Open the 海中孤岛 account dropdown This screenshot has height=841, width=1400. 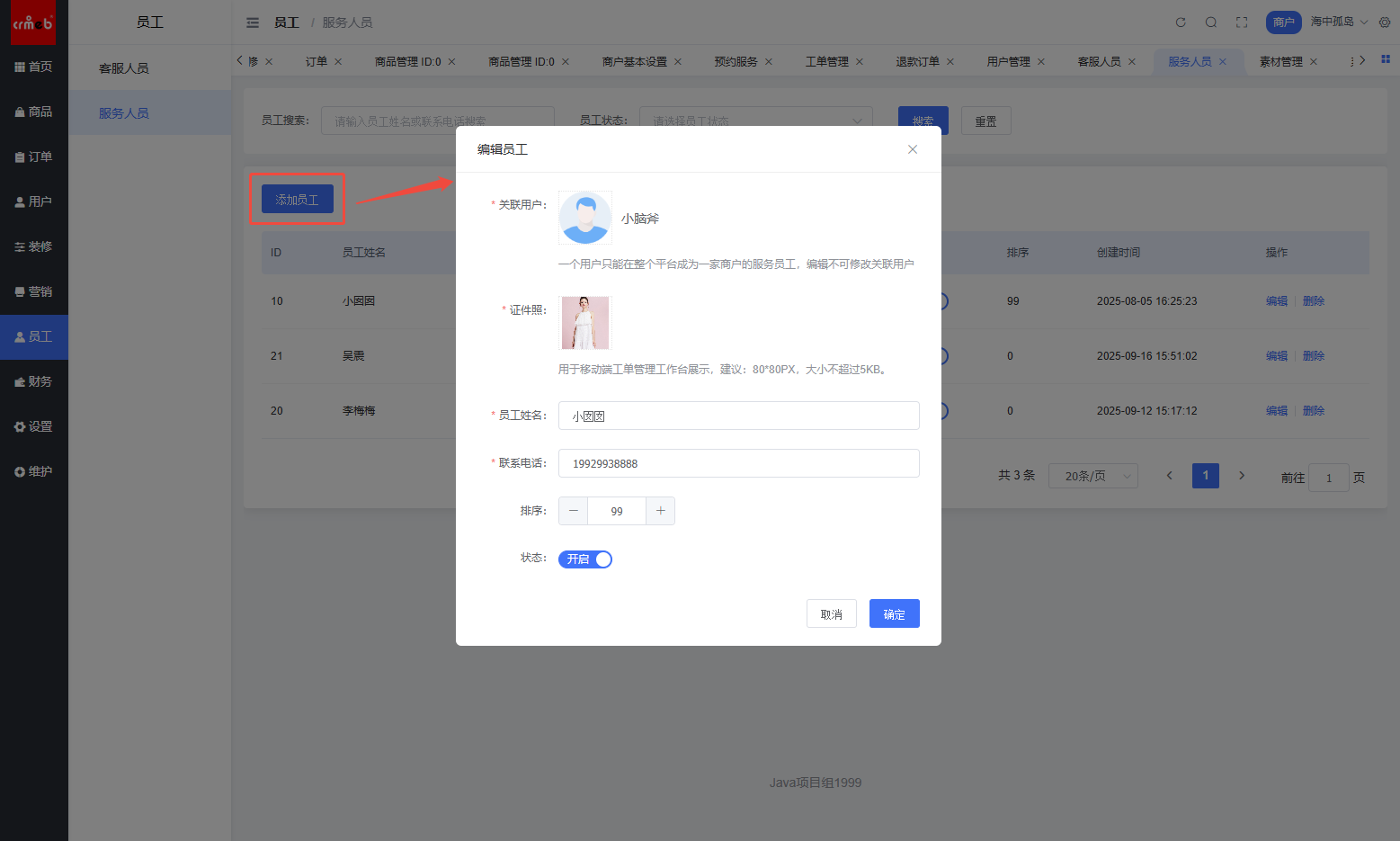(1338, 22)
